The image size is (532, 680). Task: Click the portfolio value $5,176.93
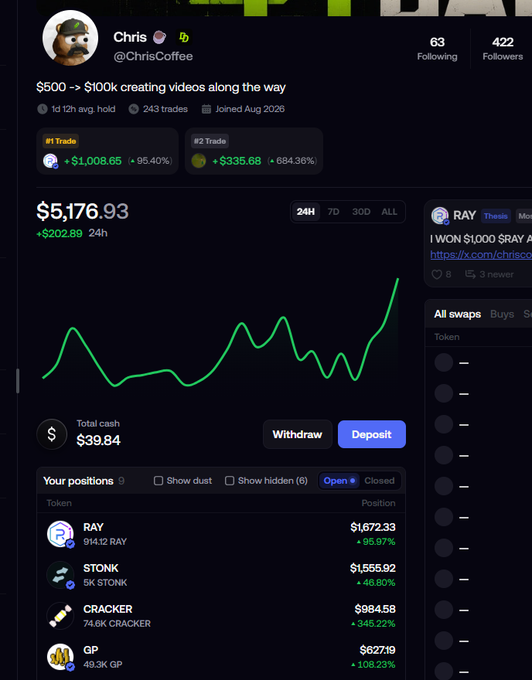(x=82, y=211)
